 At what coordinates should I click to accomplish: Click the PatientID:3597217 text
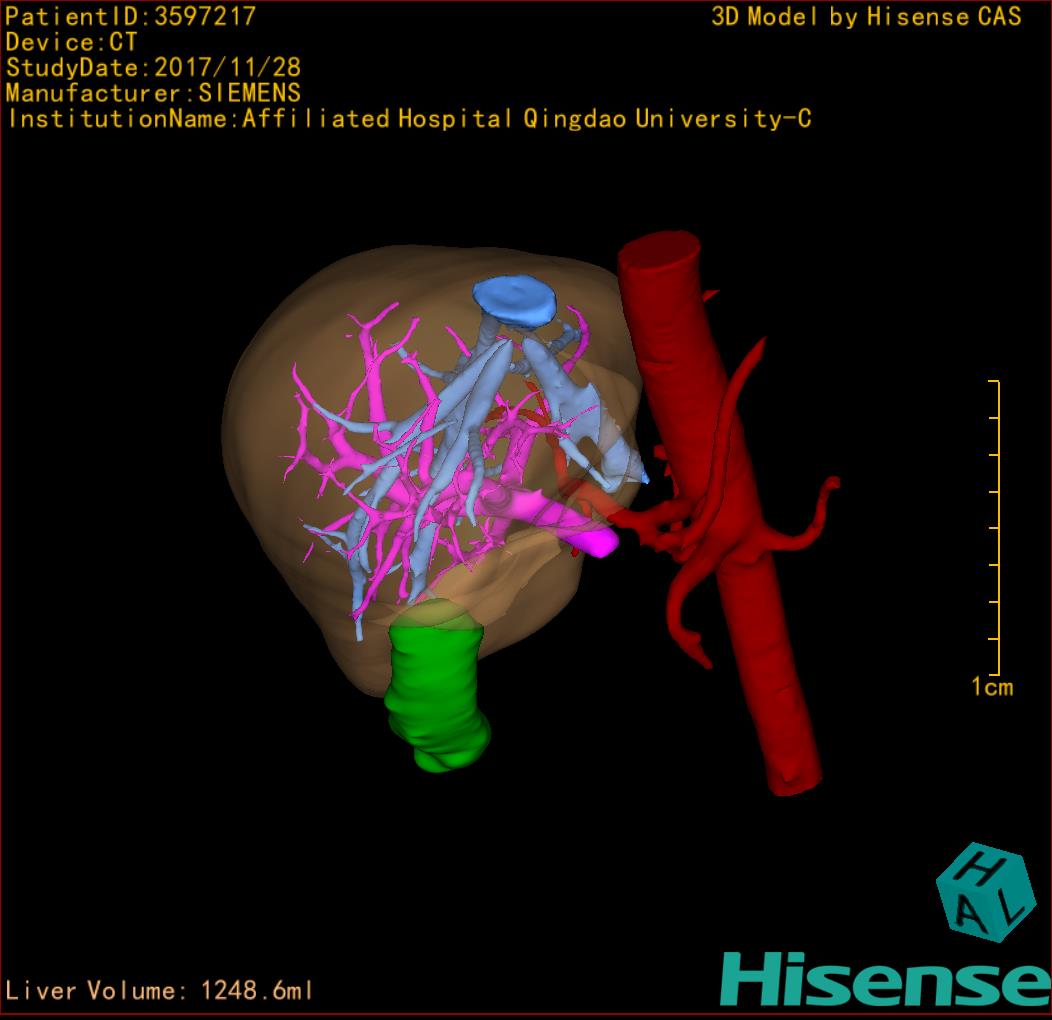(130, 16)
